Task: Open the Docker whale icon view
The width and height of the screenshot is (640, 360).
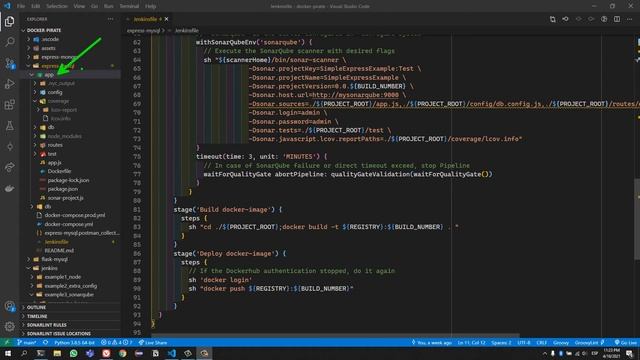Action: click(9, 189)
